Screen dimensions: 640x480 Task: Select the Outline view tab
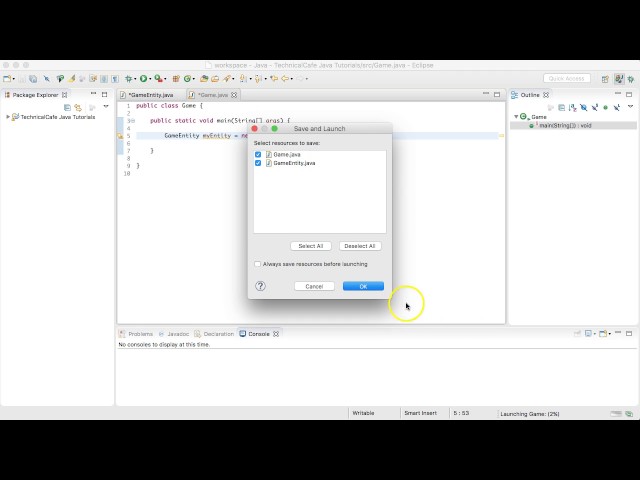(x=530, y=95)
